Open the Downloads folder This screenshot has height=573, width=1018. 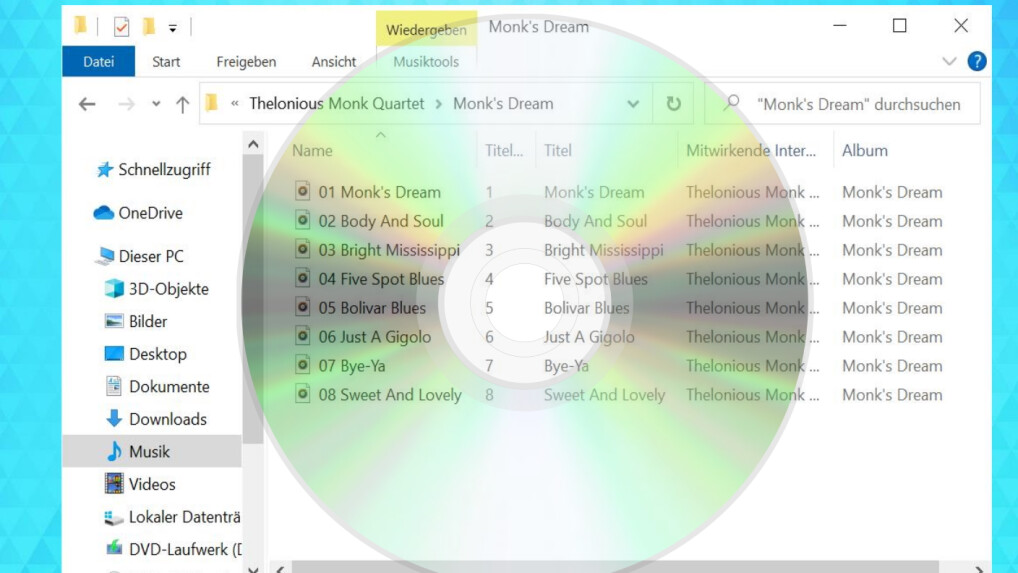point(168,419)
